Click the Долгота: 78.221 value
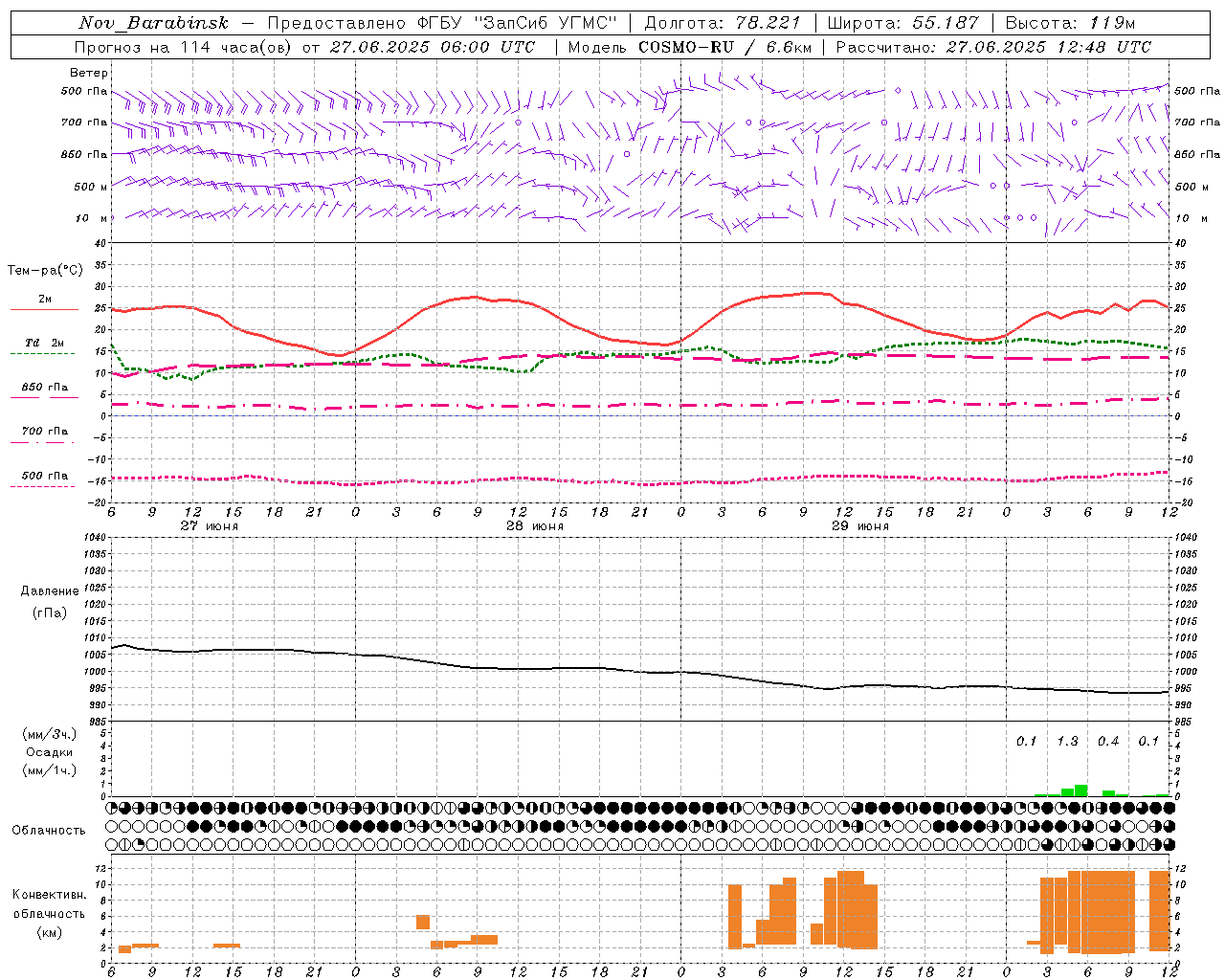Image resolution: width=1225 pixels, height=980 pixels. pyautogui.click(x=723, y=23)
